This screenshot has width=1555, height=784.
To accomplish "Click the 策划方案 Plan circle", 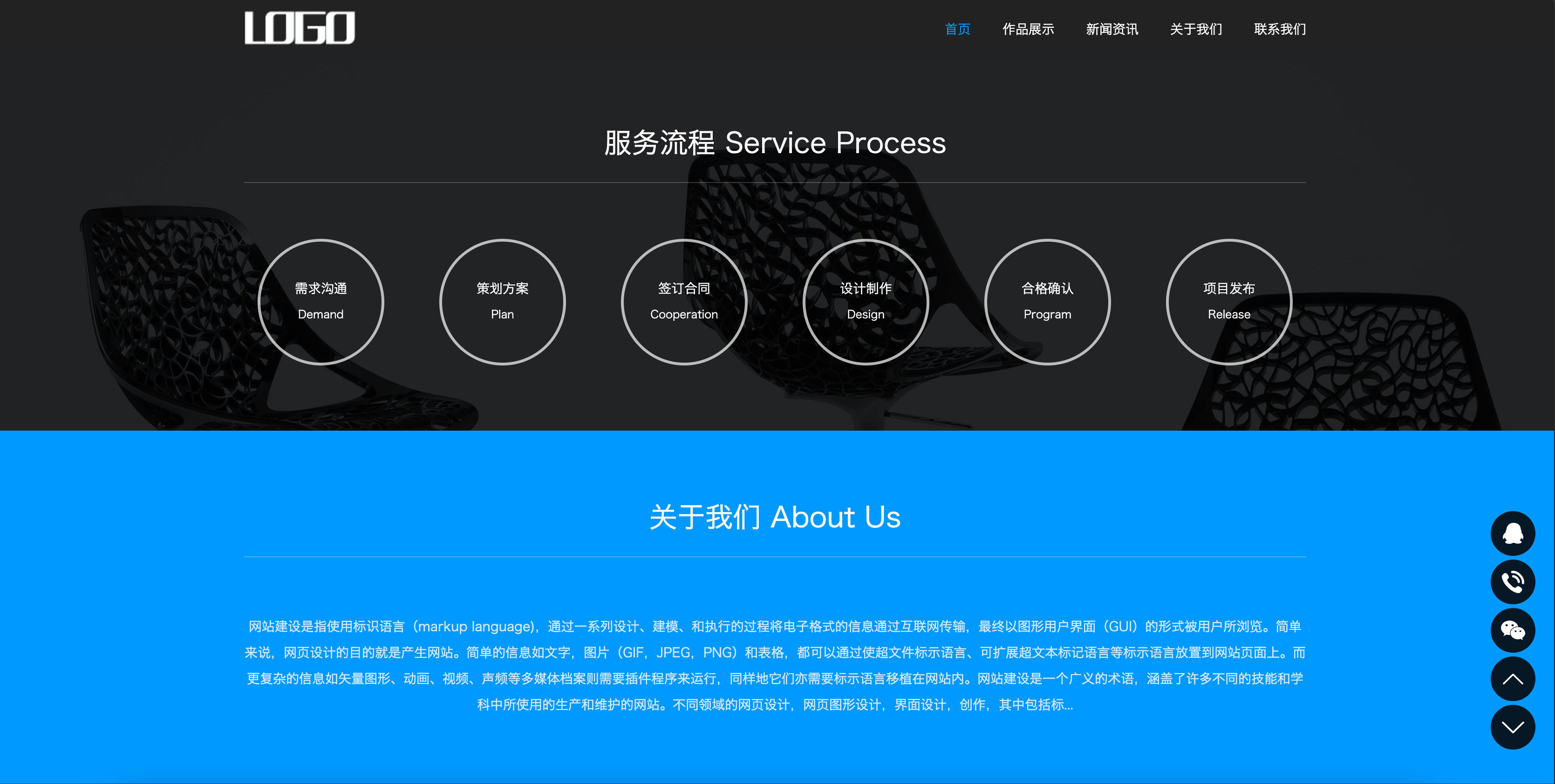I will coord(502,302).
